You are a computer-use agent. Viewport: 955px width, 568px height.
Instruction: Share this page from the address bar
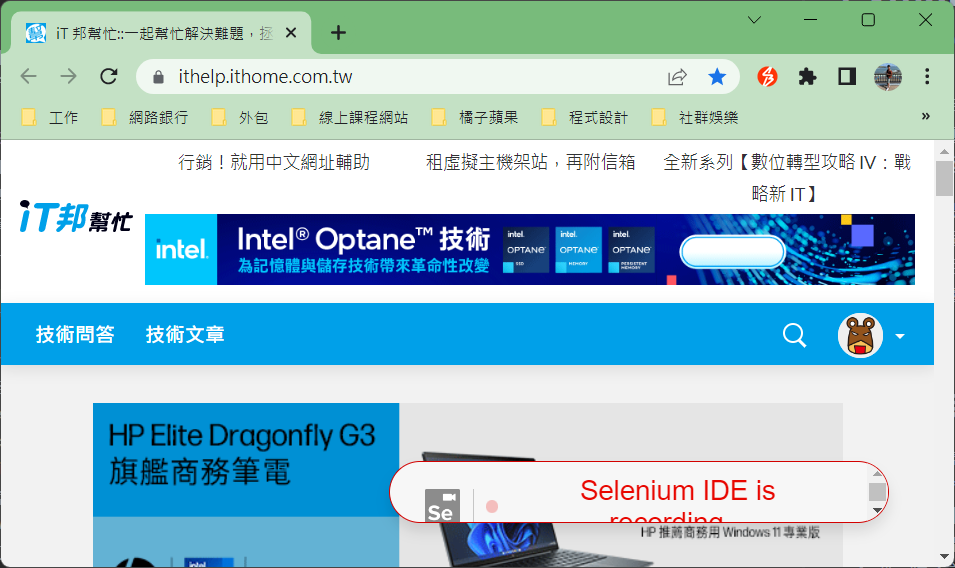677,77
